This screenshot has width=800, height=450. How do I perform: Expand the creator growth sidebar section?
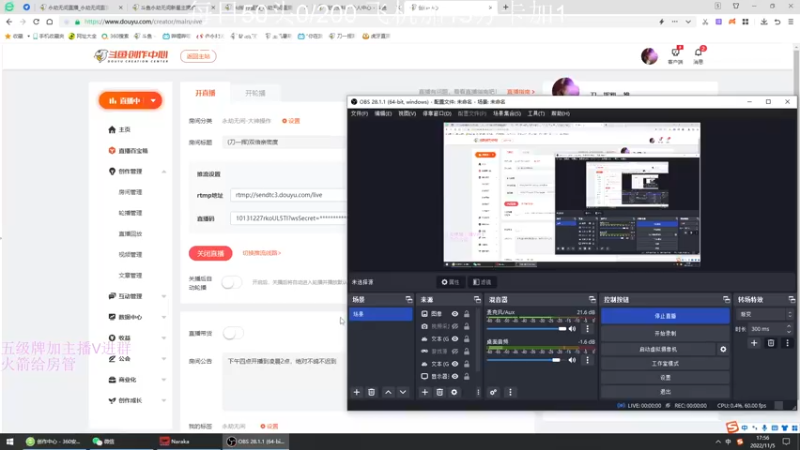tap(164, 401)
